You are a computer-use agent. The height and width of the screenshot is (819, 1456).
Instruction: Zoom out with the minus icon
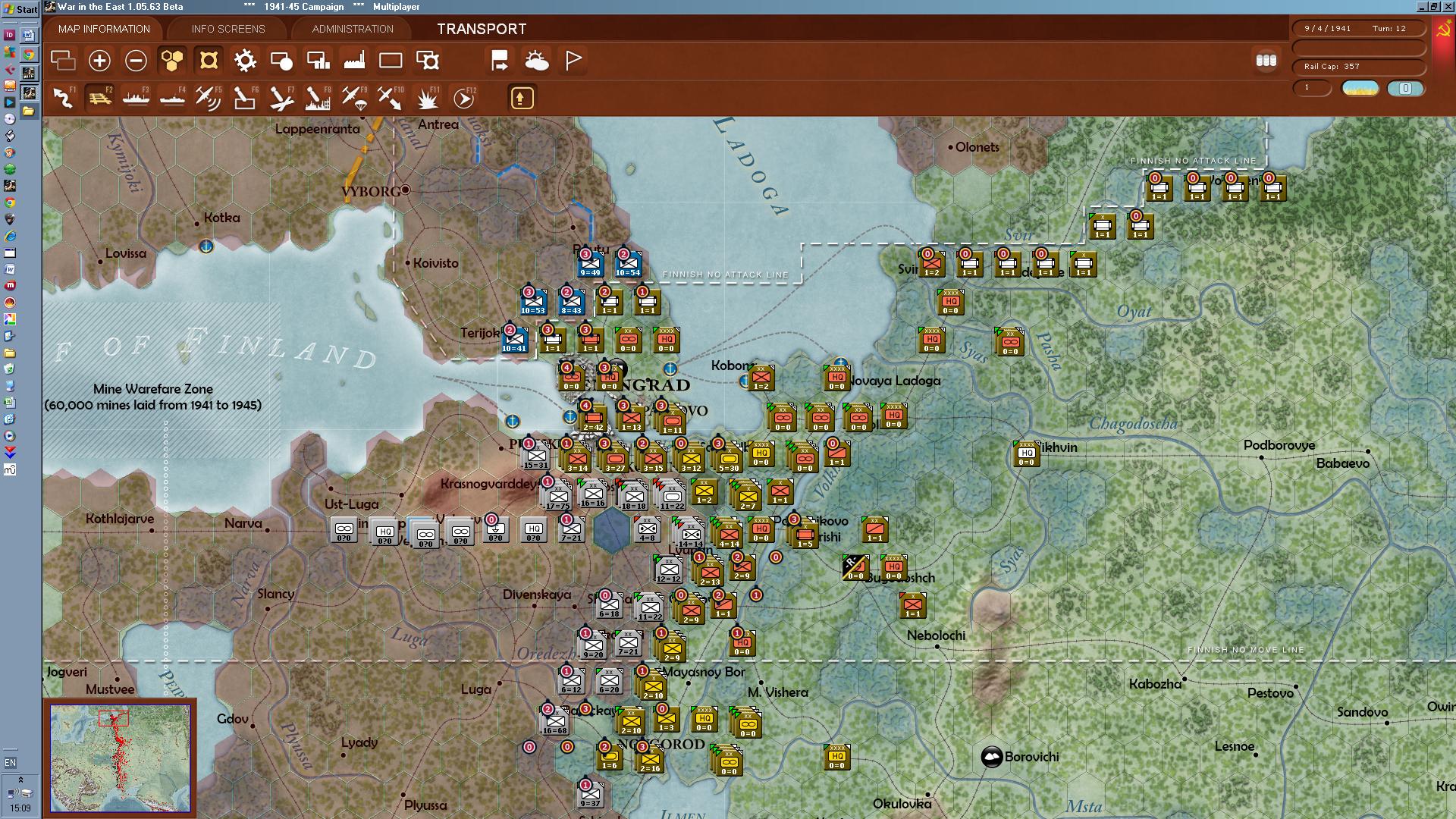(x=136, y=61)
